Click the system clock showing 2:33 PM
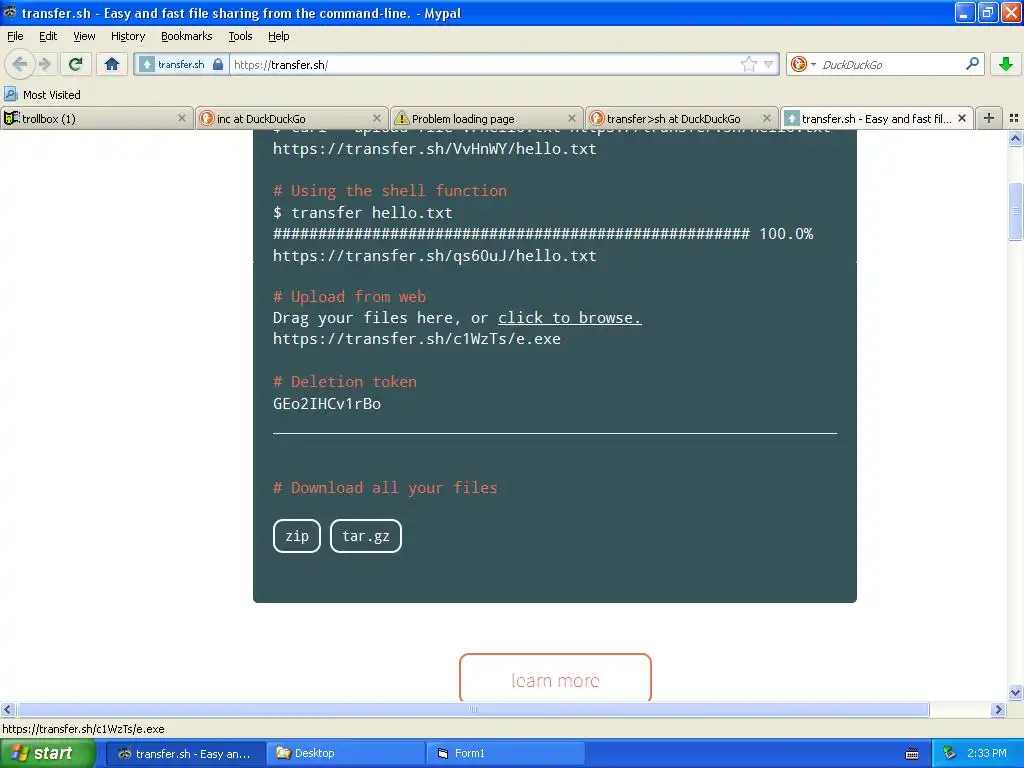1024x768 pixels. [987, 754]
